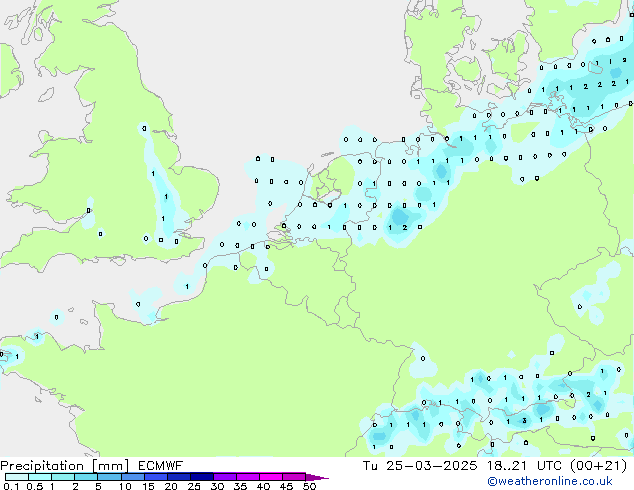Pick the 0.5–1 mm legend color swatch
Screen dimensions: 634x490
tap(40, 477)
